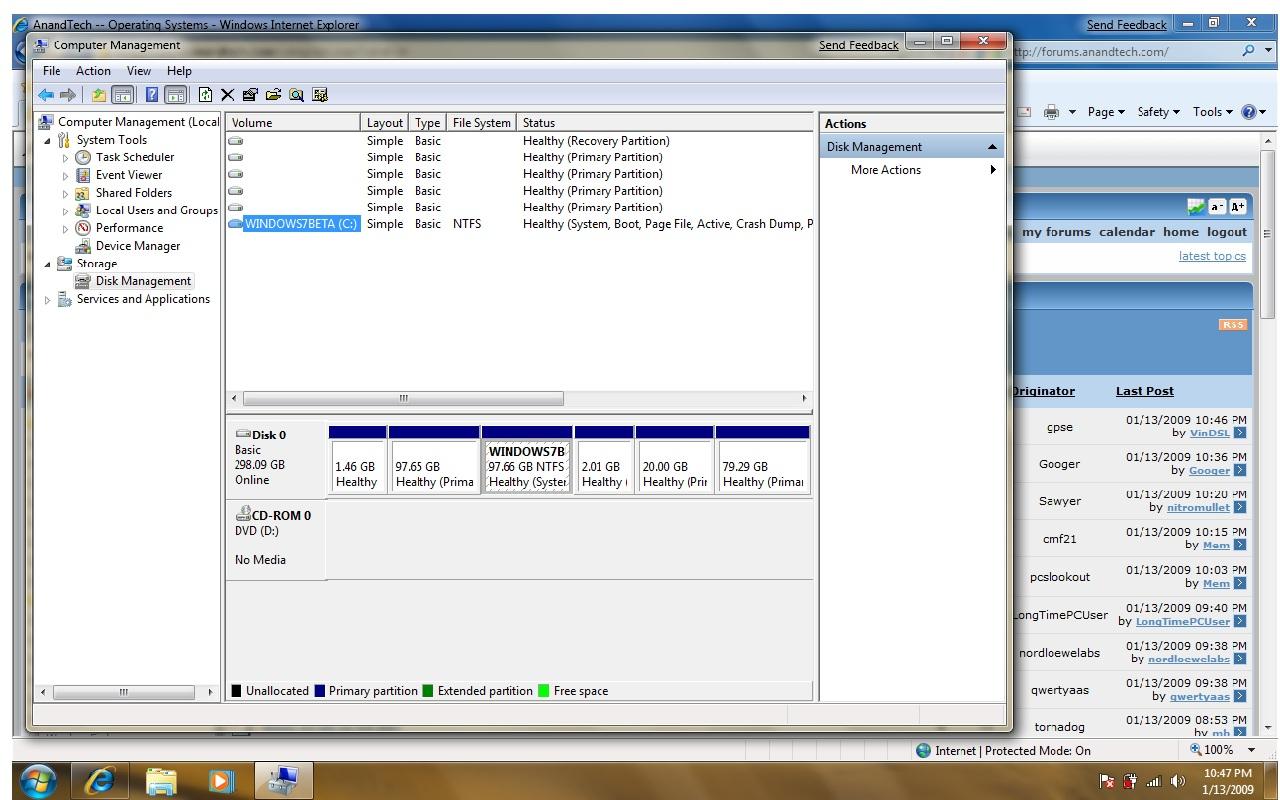Click the Free space green legend swatch
The width and height of the screenshot is (1280, 800).
[x=544, y=691]
